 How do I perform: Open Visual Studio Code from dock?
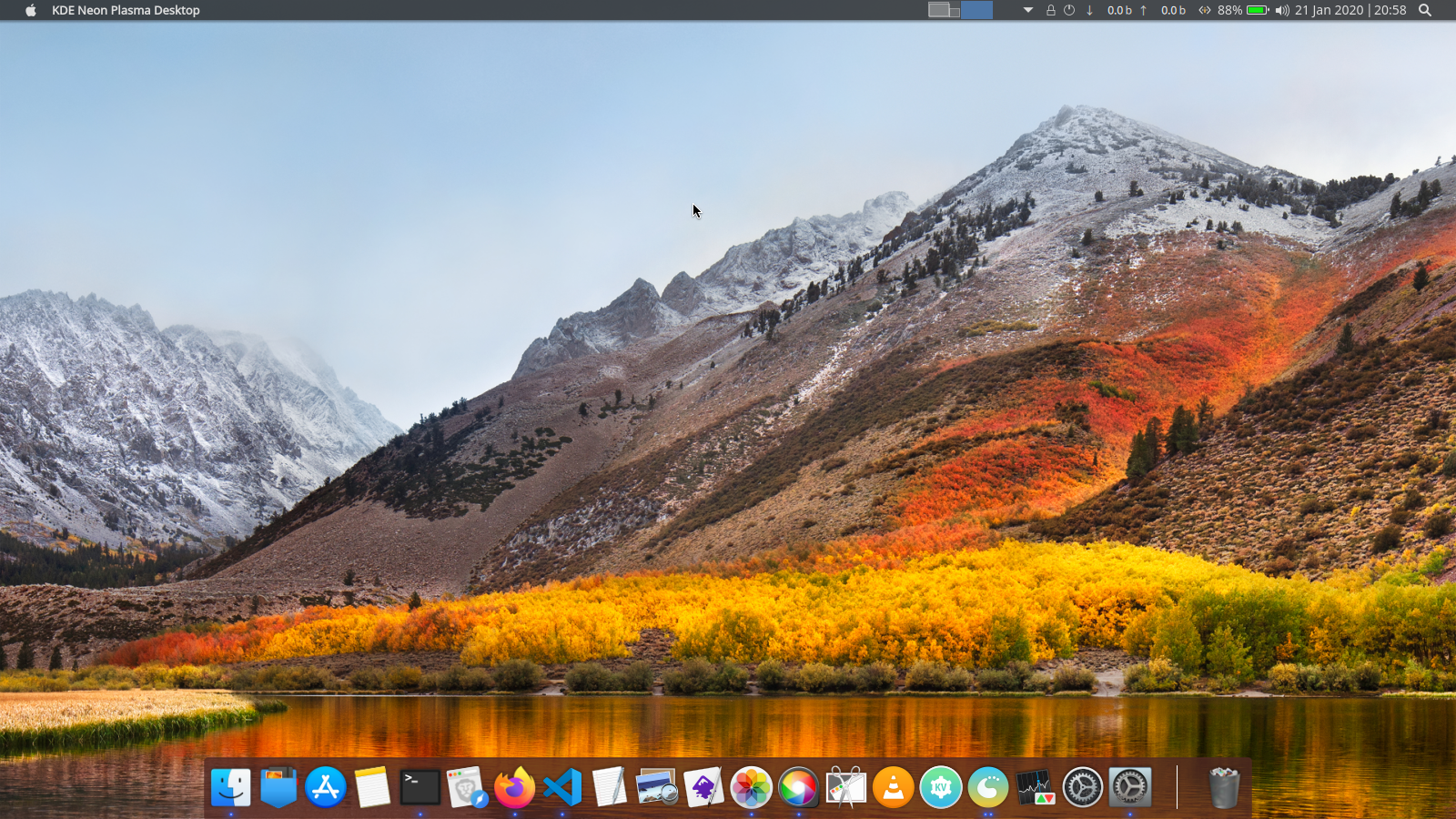[x=562, y=787]
